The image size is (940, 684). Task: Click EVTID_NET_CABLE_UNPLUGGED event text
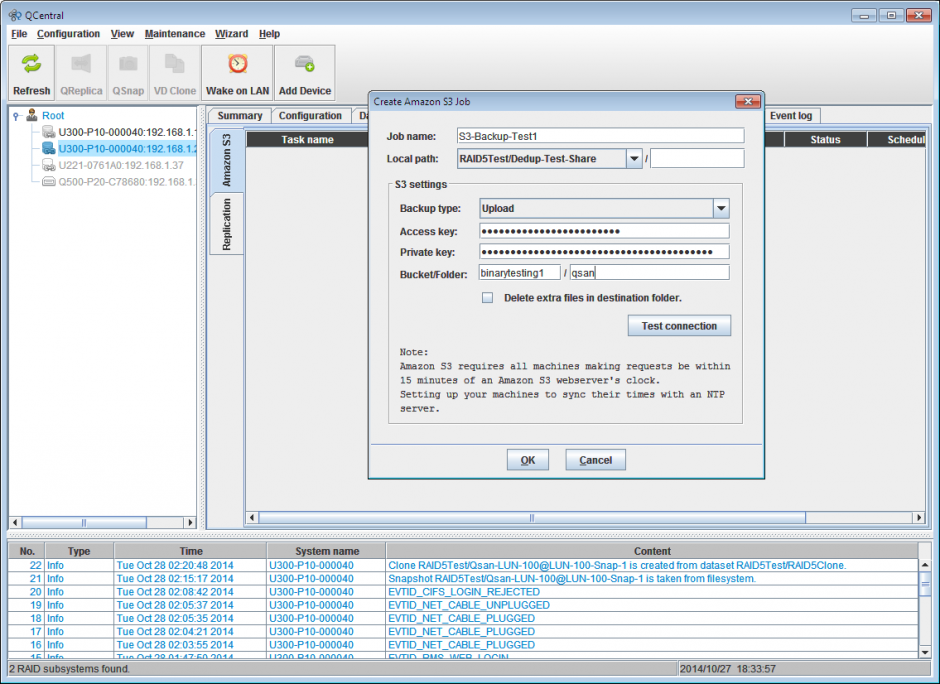[x=469, y=605]
